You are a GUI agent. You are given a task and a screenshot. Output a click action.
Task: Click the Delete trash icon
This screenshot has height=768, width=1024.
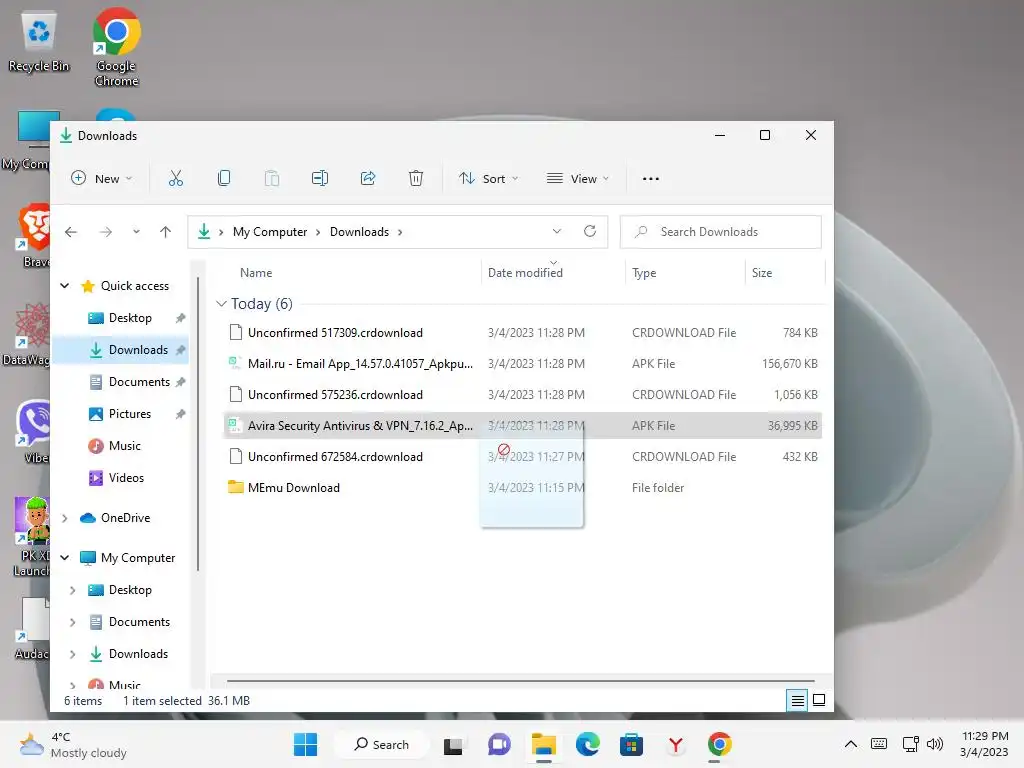[416, 178]
